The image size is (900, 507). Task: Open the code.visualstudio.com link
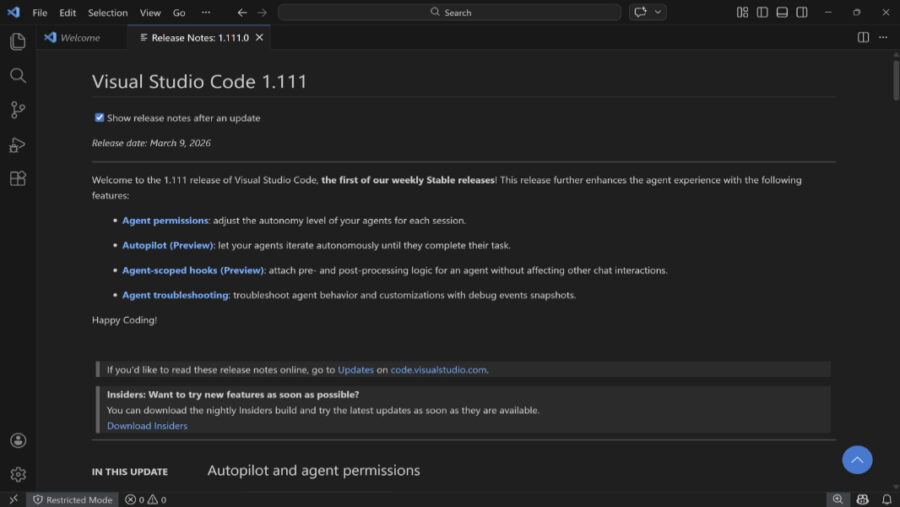[x=439, y=370]
